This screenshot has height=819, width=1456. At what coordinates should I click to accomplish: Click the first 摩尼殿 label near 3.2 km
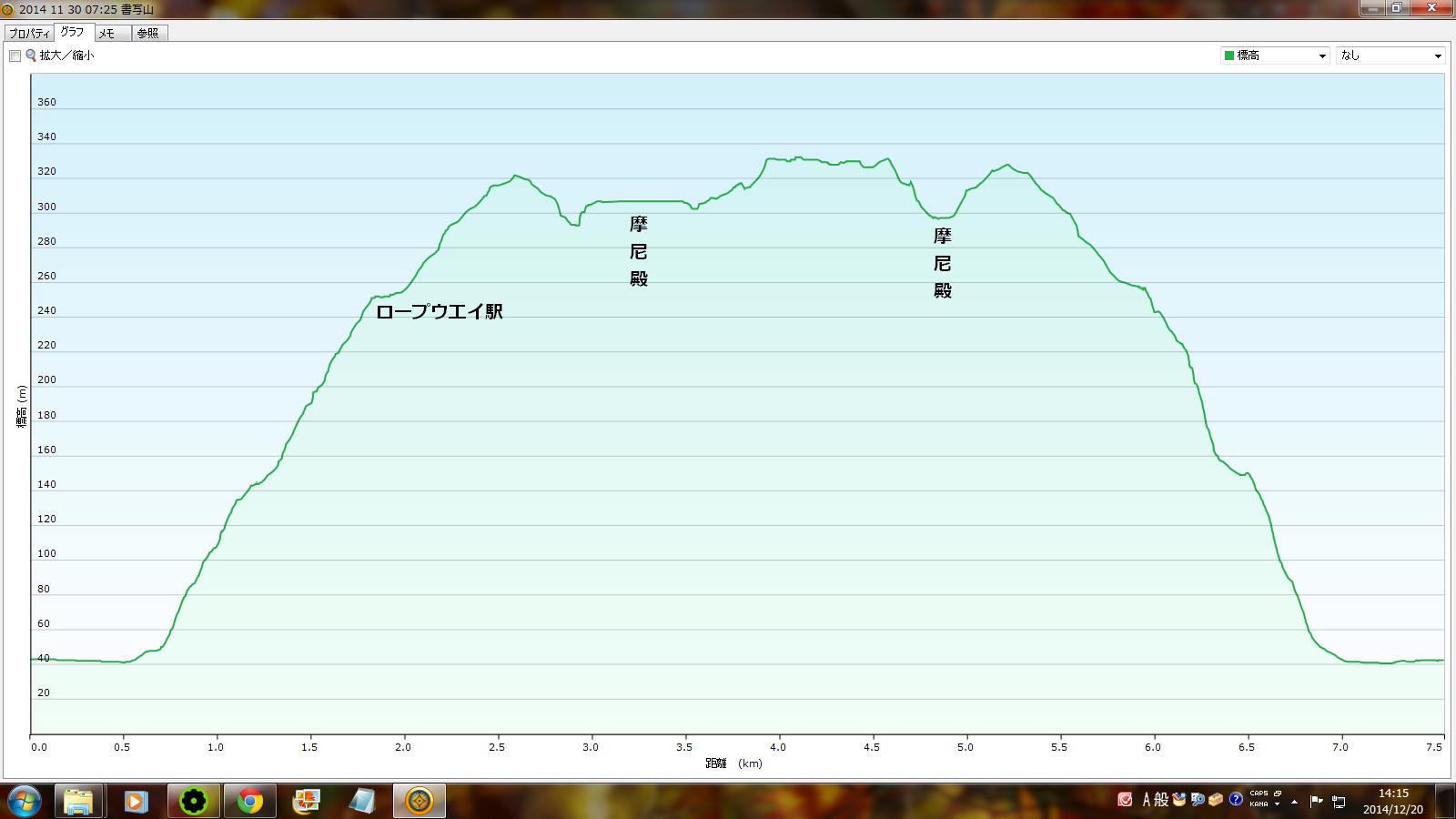639,251
